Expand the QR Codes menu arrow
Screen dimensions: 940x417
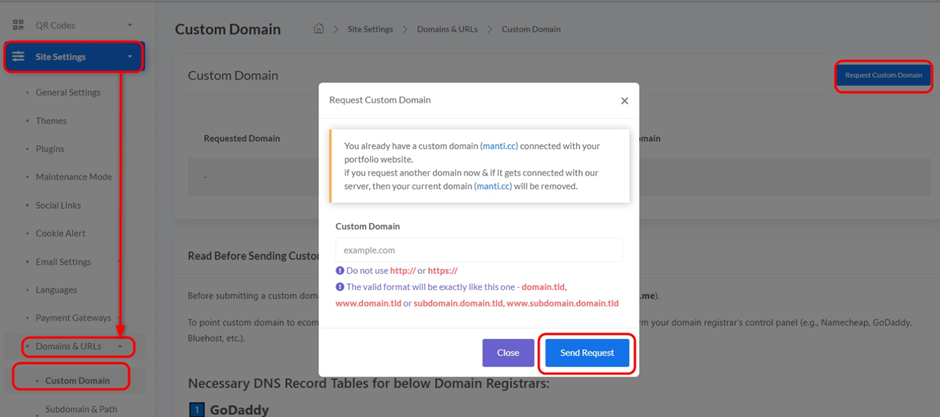click(x=130, y=25)
